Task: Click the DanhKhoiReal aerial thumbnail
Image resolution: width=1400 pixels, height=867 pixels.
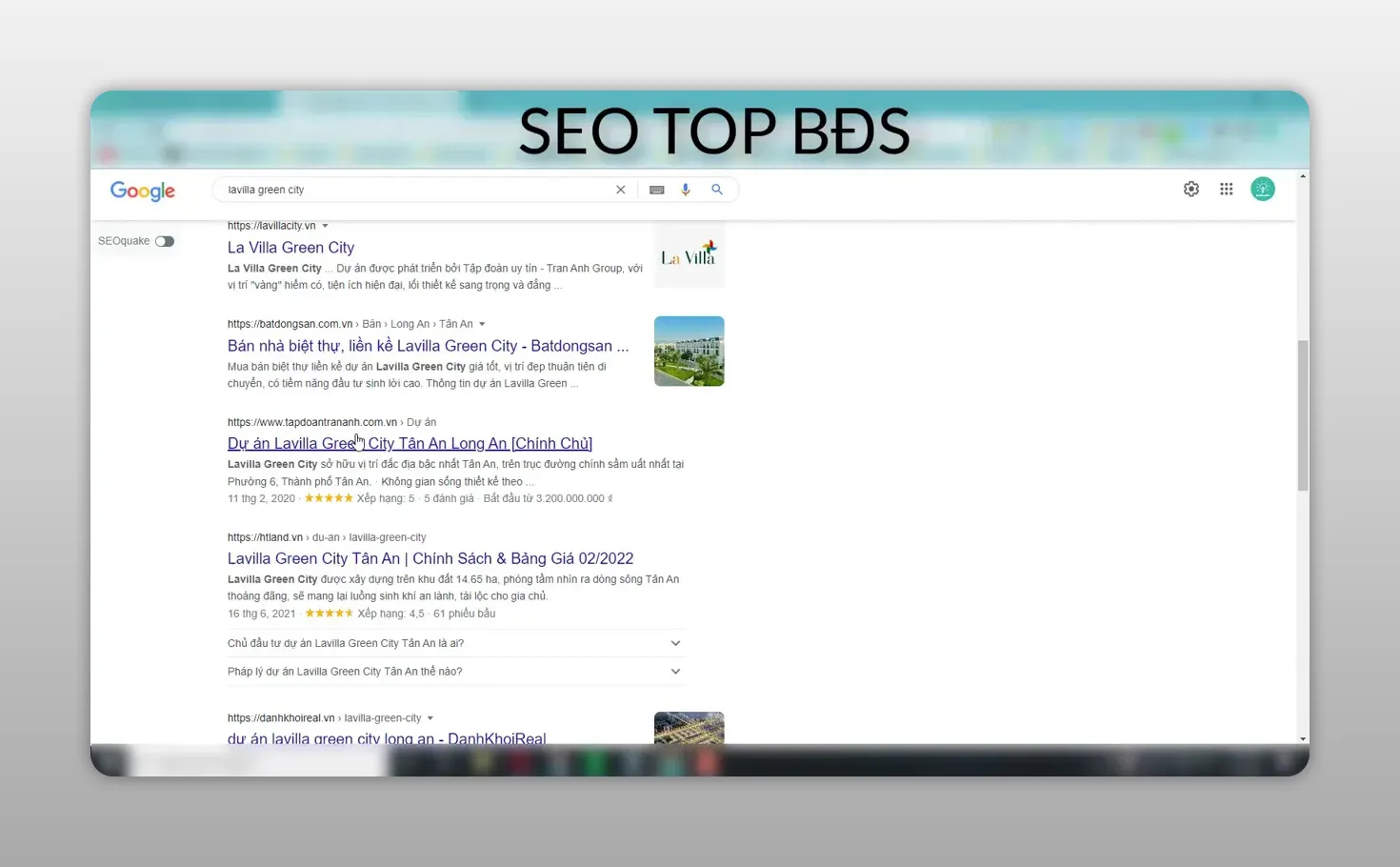Action: [690, 728]
